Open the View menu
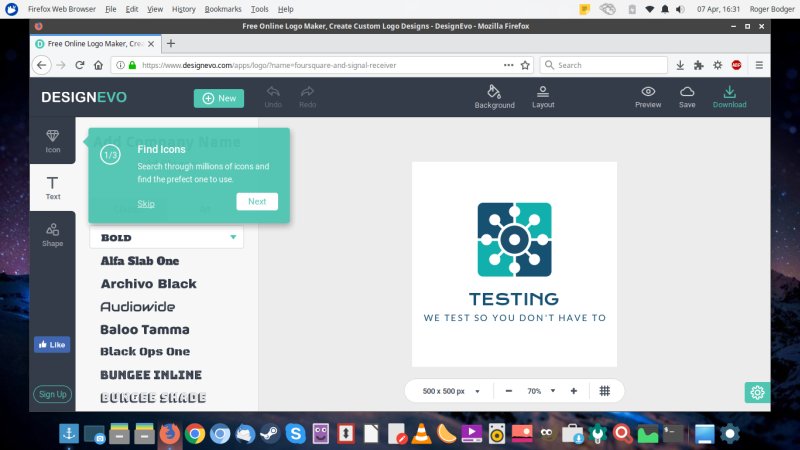Image resolution: width=800 pixels, height=450 pixels. [x=155, y=9]
